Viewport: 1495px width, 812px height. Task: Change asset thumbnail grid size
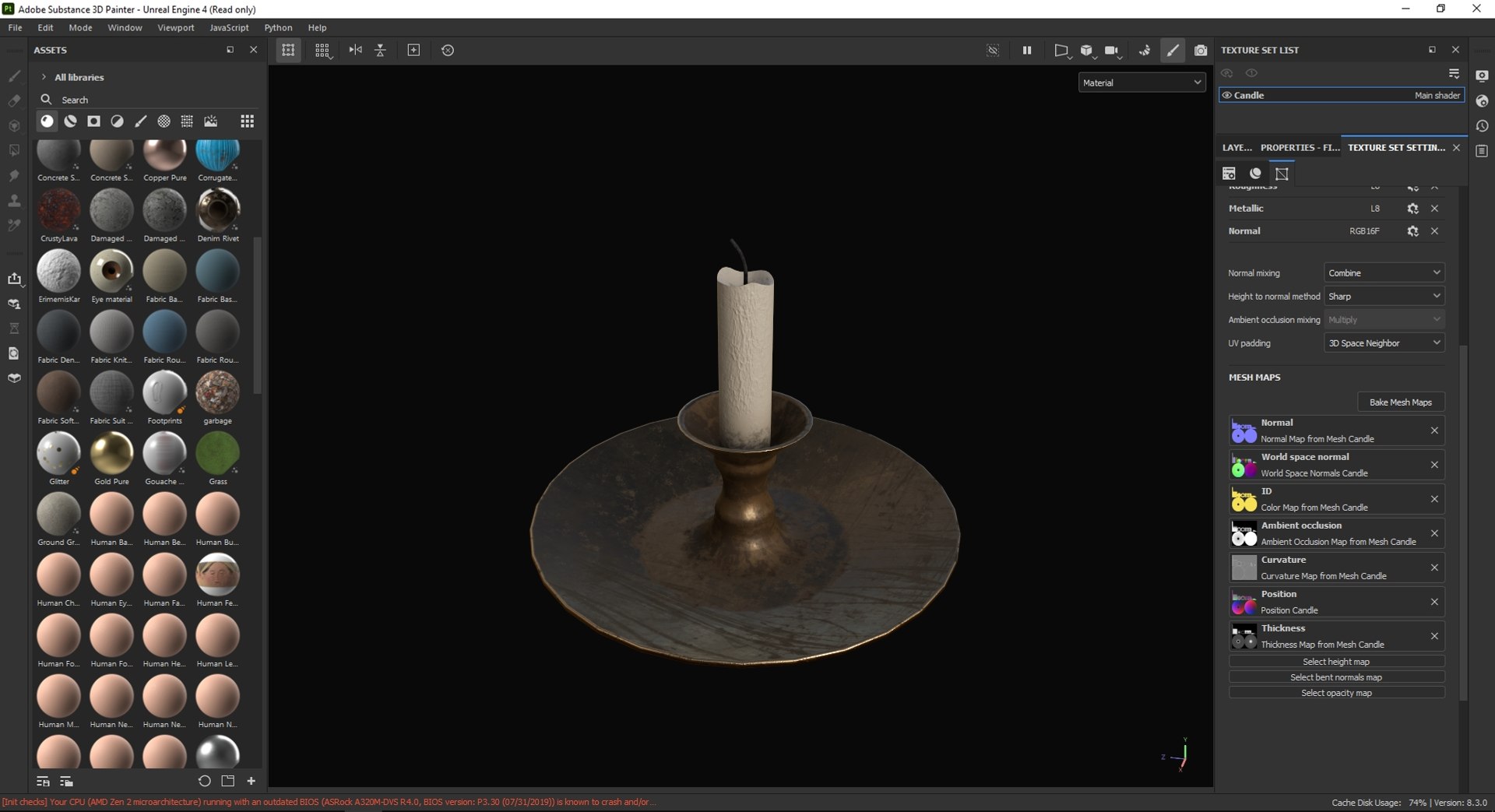click(247, 121)
